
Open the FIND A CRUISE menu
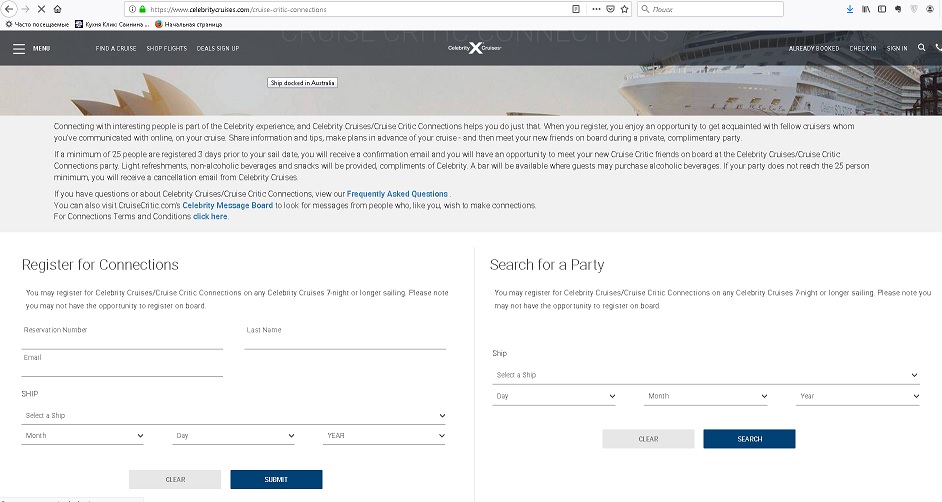(x=116, y=49)
